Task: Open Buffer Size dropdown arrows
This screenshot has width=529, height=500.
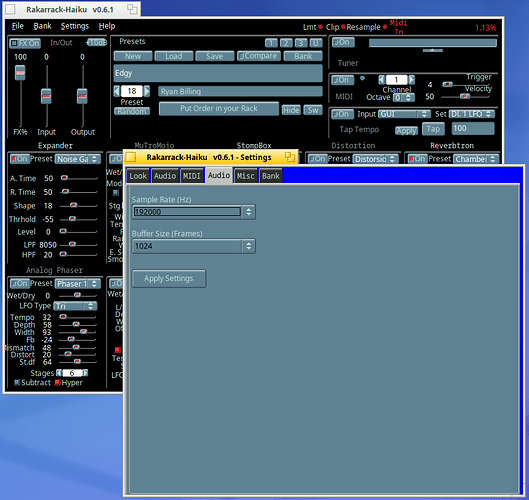Action: point(249,246)
